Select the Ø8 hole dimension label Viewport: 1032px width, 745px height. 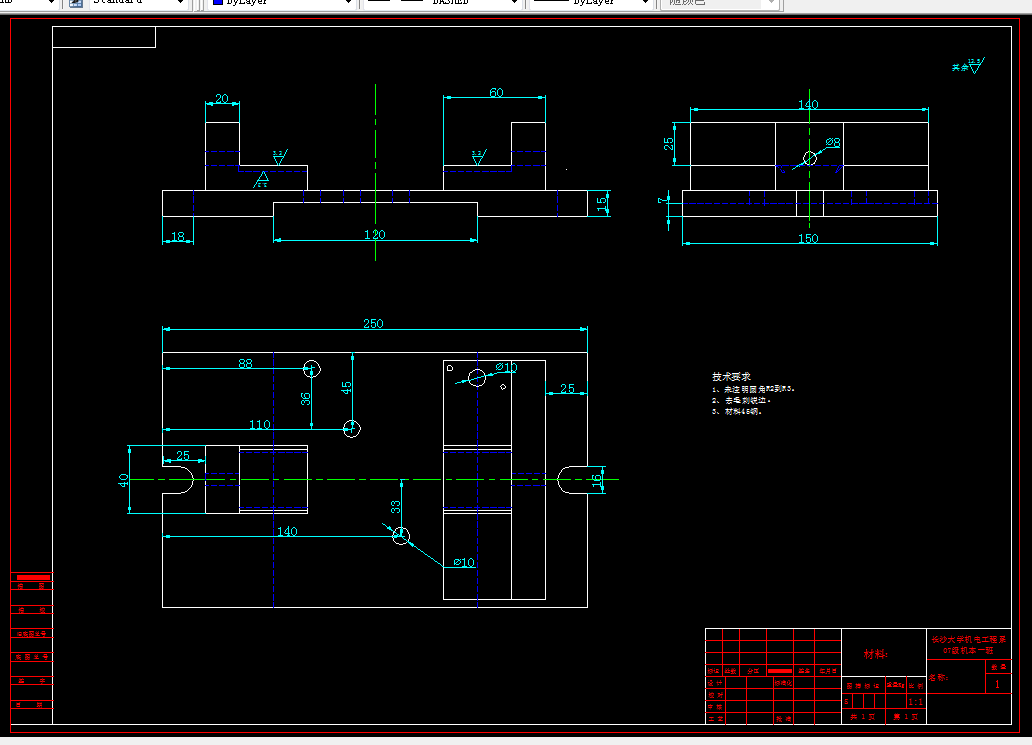click(833, 142)
